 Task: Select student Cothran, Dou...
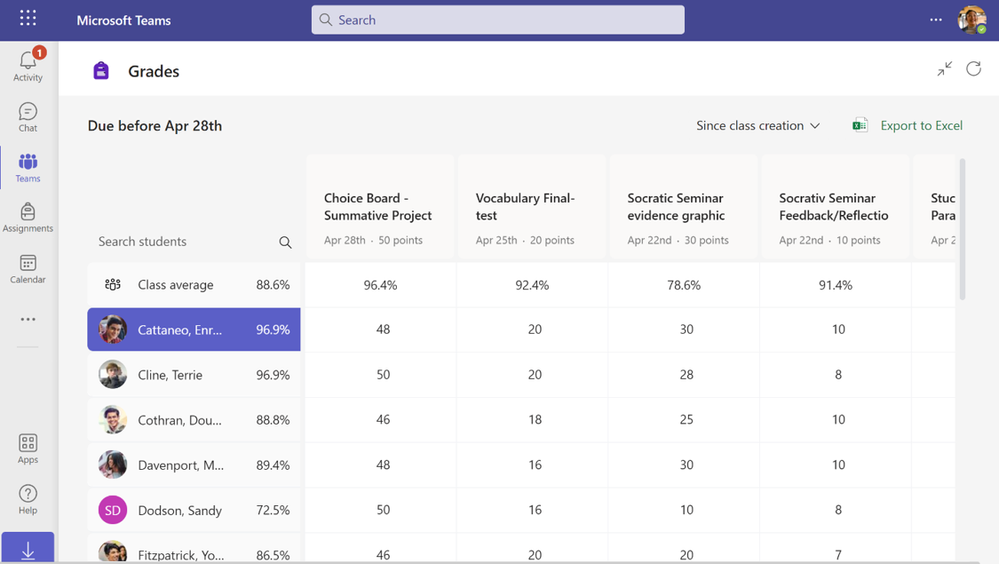(194, 420)
